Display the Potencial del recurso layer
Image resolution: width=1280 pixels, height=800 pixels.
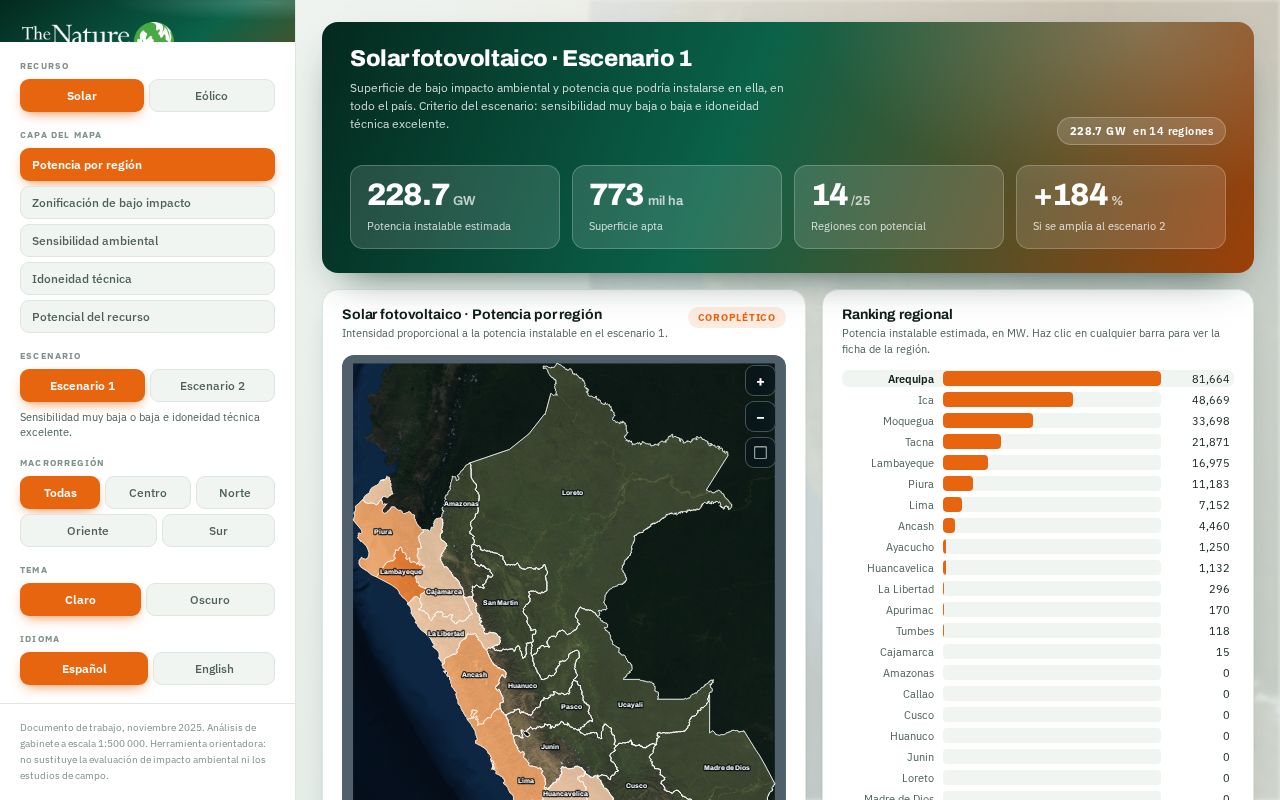[x=147, y=317]
